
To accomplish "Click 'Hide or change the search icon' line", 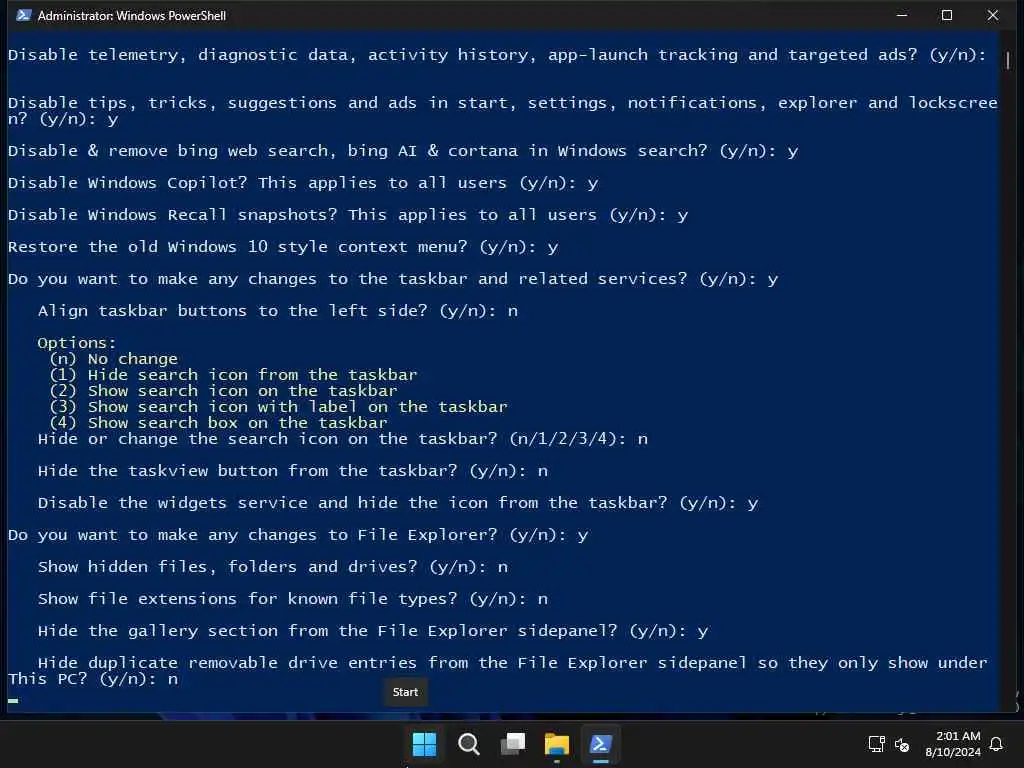I will (343, 439).
